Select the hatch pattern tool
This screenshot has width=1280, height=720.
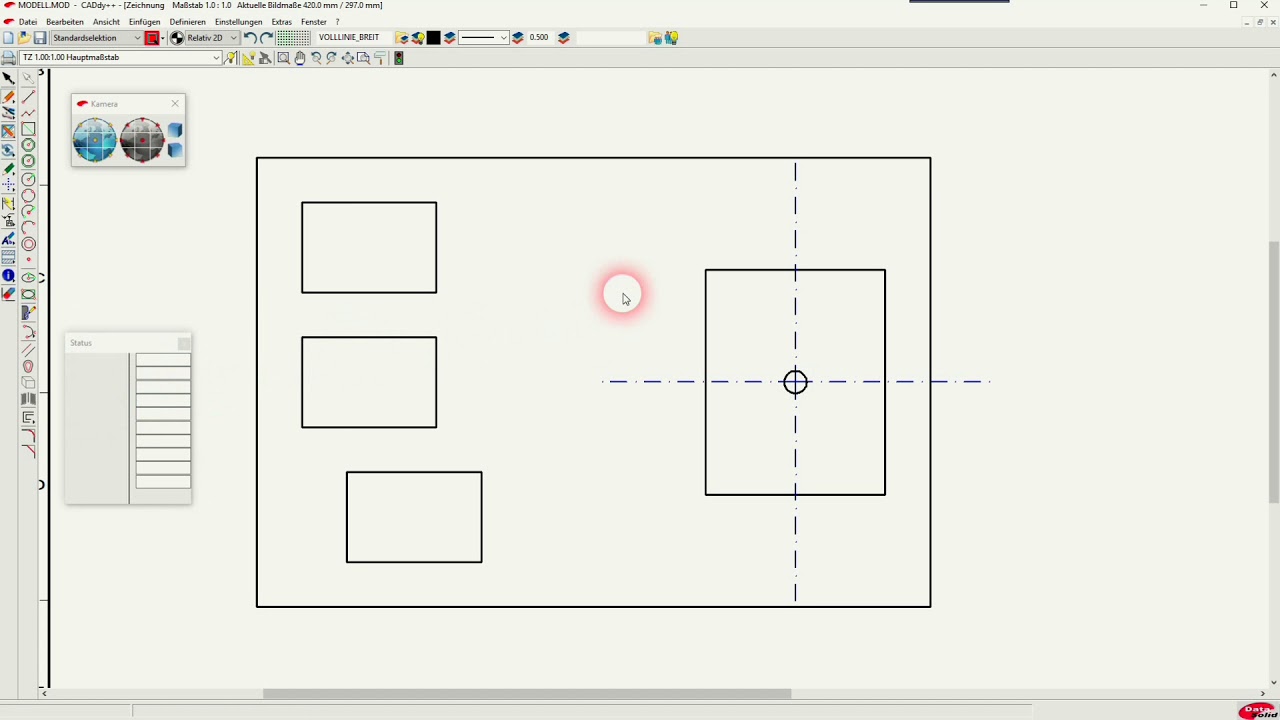tap(8, 257)
